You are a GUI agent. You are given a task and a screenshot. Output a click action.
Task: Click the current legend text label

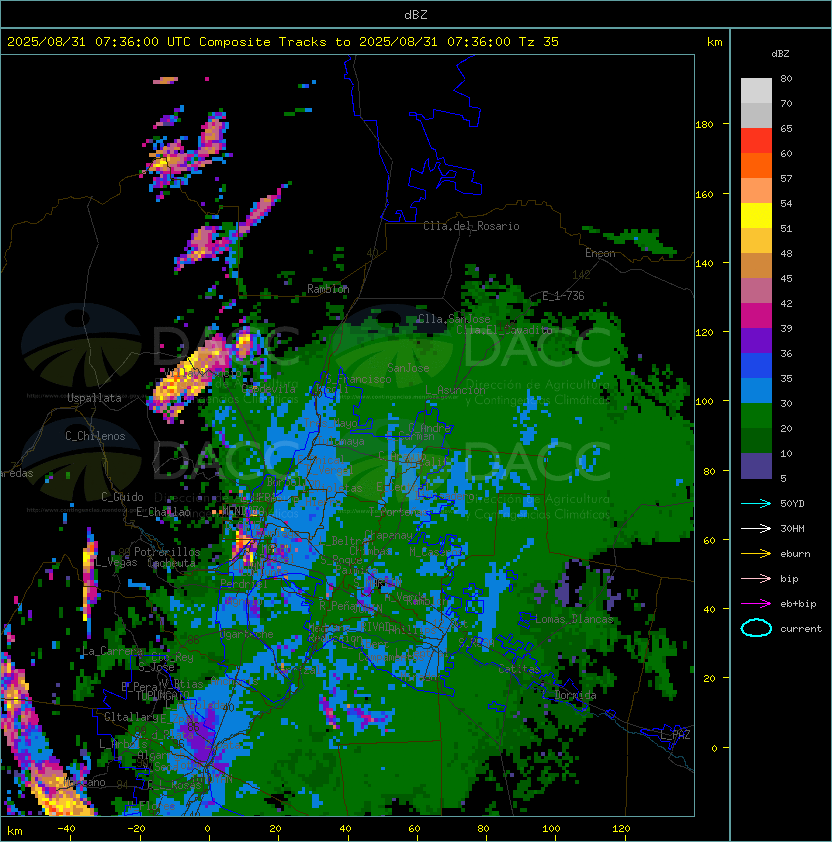point(801,629)
